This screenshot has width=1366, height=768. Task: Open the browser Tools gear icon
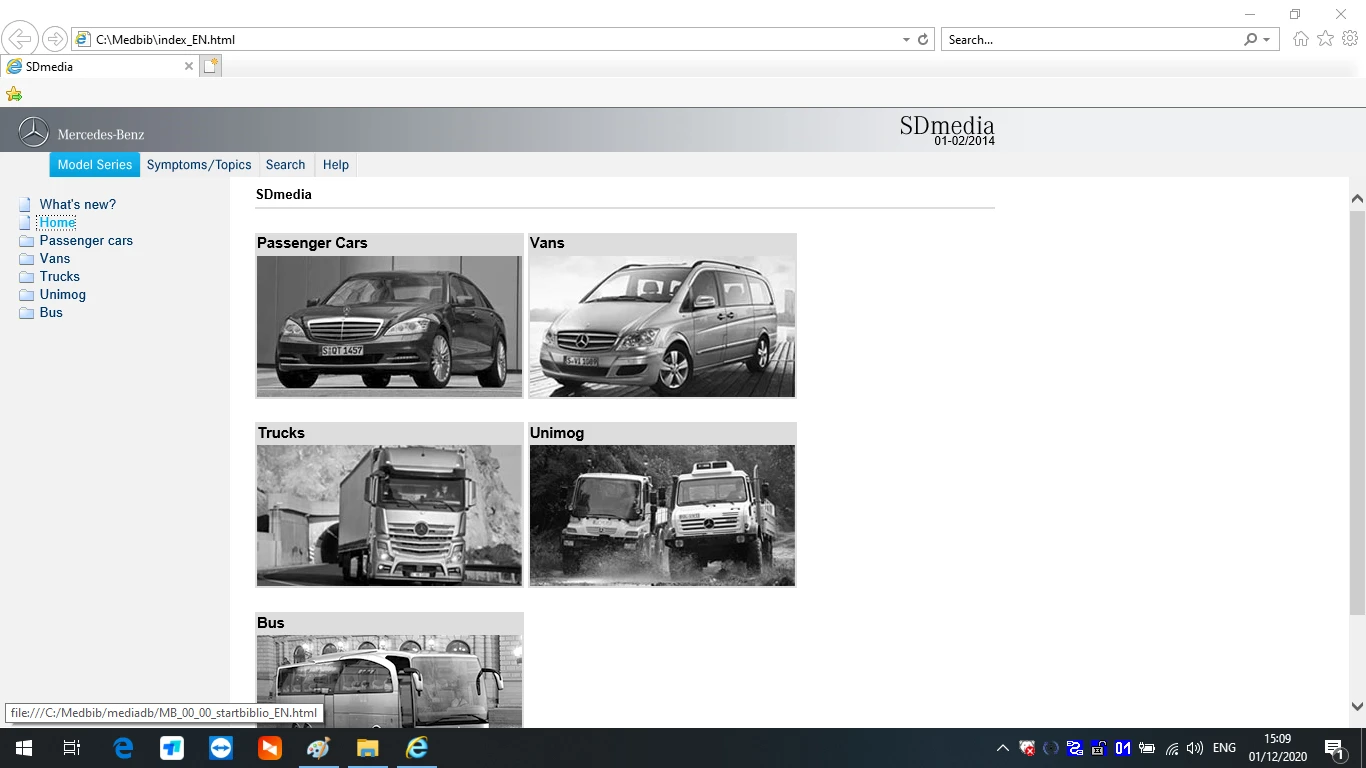[x=1350, y=39]
